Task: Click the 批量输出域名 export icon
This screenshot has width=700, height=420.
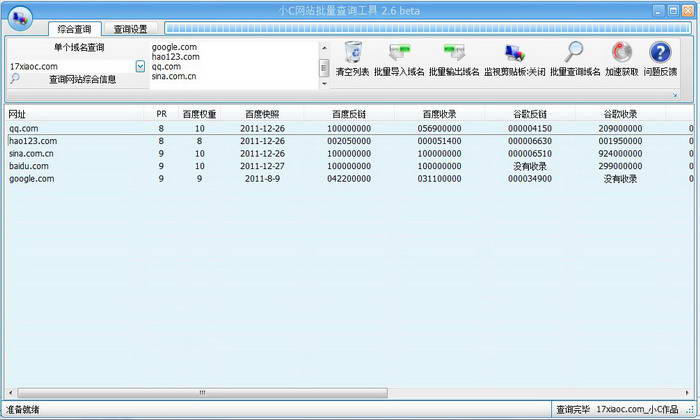Action: pos(454,53)
